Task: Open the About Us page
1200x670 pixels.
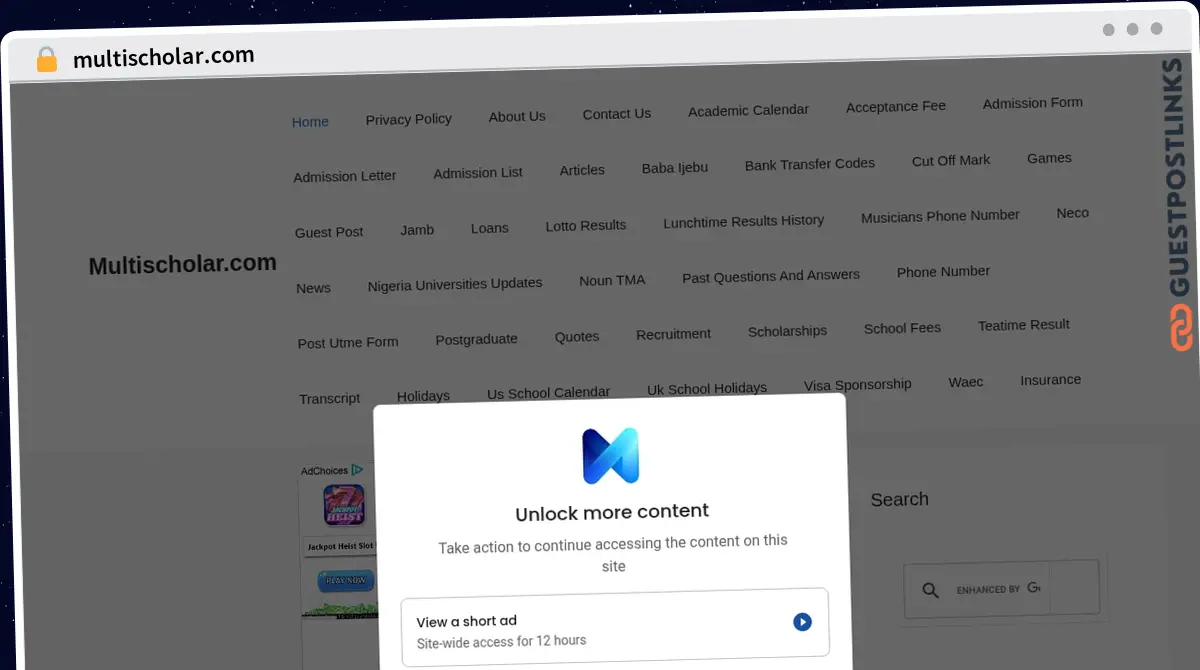Action: pyautogui.click(x=517, y=116)
